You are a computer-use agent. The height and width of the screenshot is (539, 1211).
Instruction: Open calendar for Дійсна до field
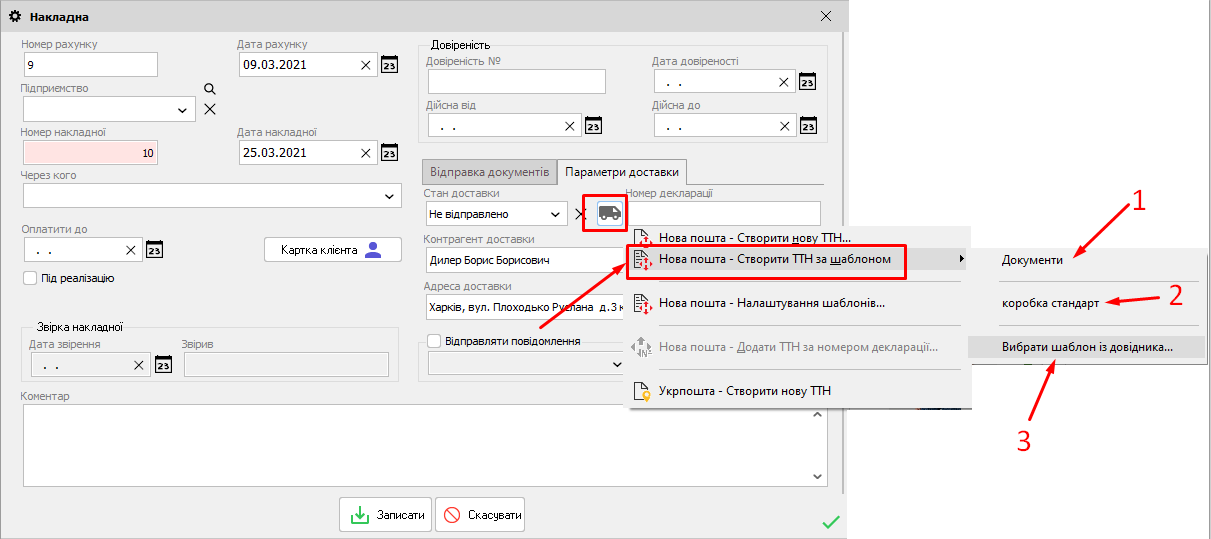809,126
